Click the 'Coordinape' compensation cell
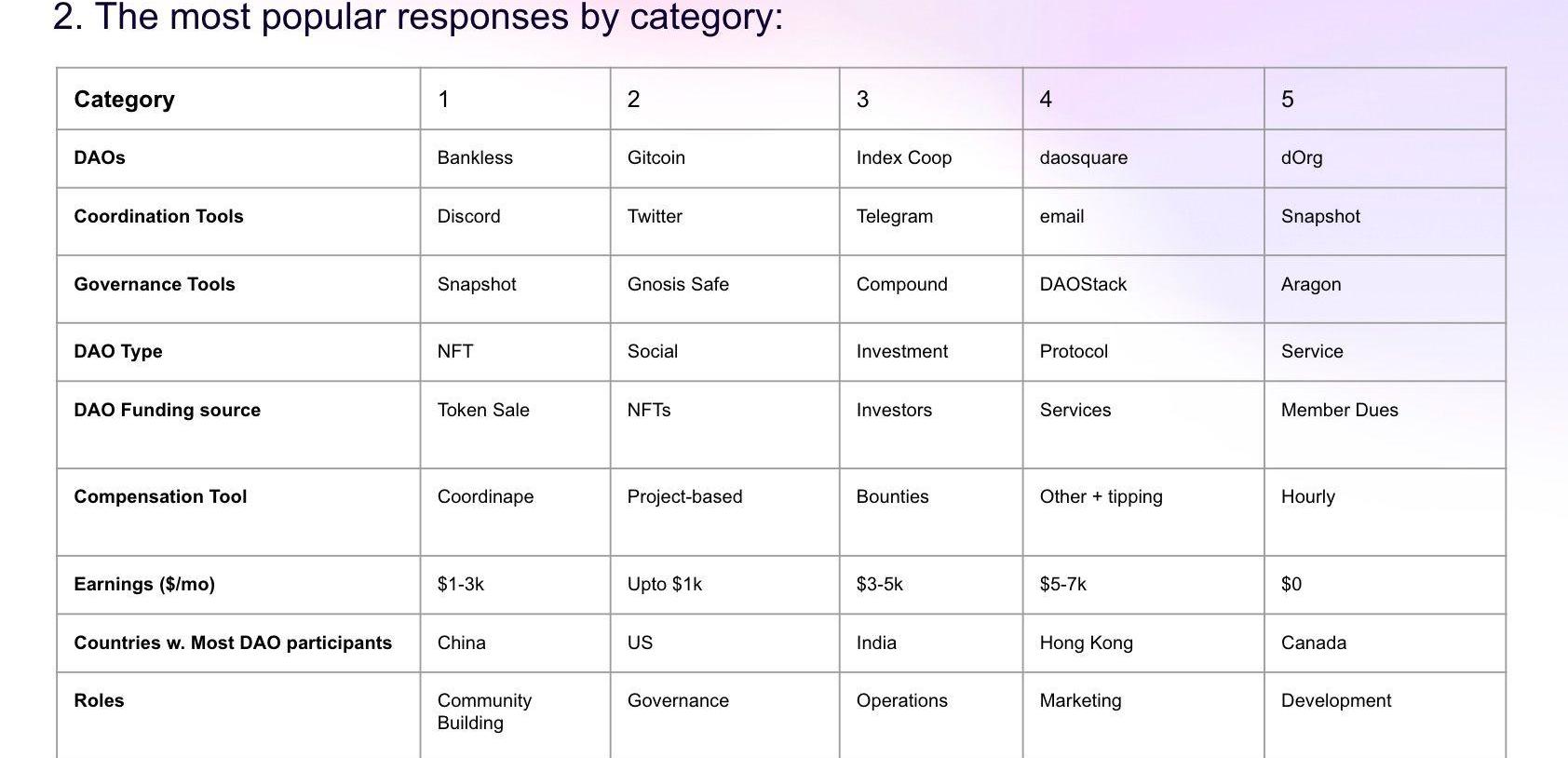 [x=515, y=512]
